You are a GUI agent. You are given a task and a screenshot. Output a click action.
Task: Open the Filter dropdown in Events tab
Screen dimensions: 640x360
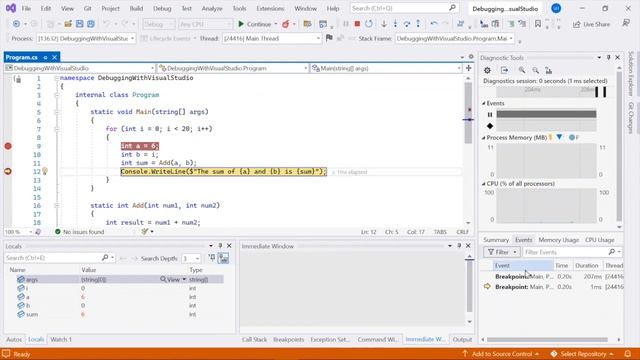(x=502, y=252)
